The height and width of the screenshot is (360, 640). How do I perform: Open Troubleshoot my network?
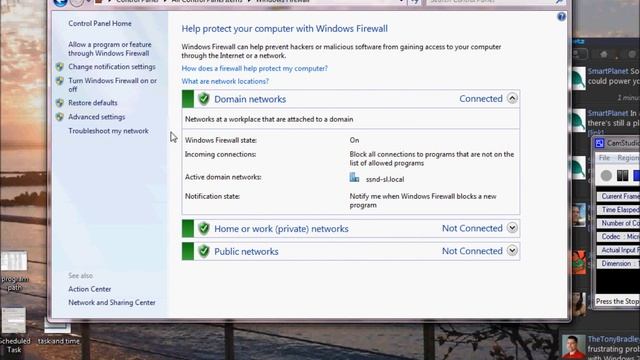pos(108,131)
